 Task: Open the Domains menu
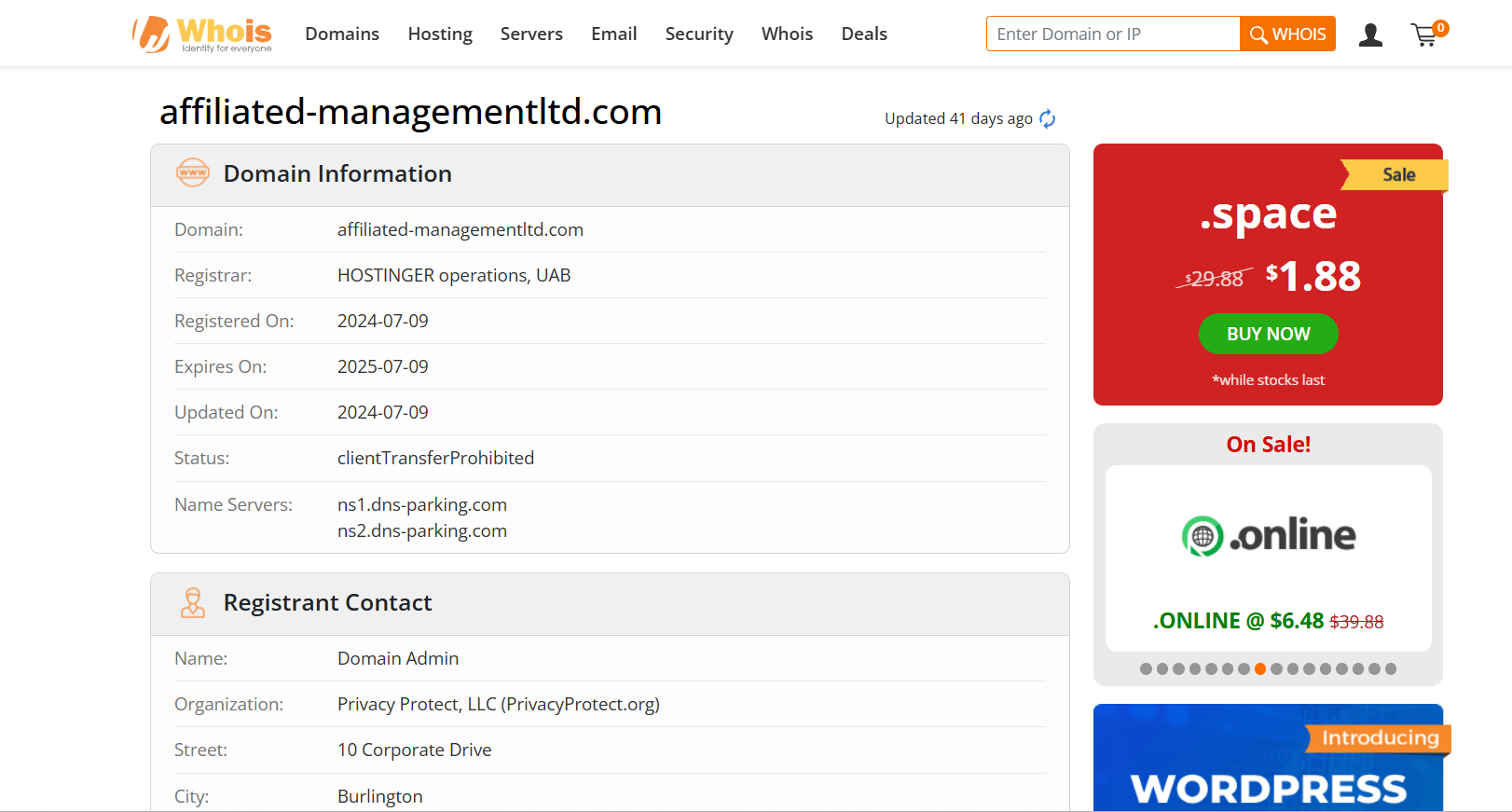click(x=342, y=34)
